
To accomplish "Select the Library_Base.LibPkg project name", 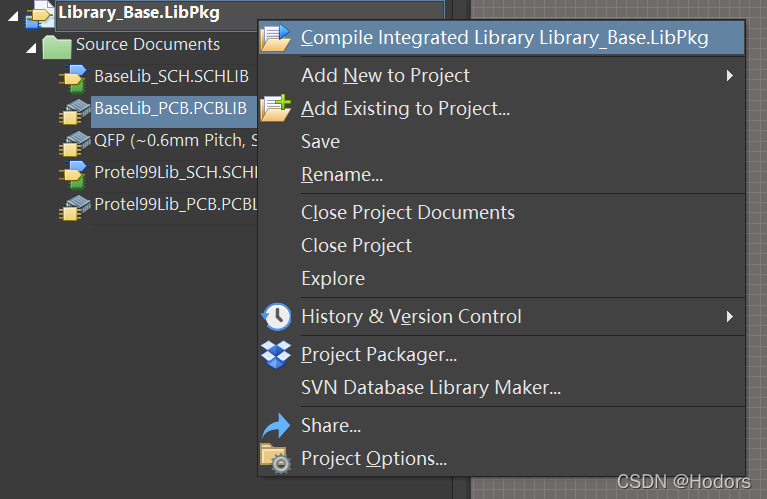I will point(139,13).
